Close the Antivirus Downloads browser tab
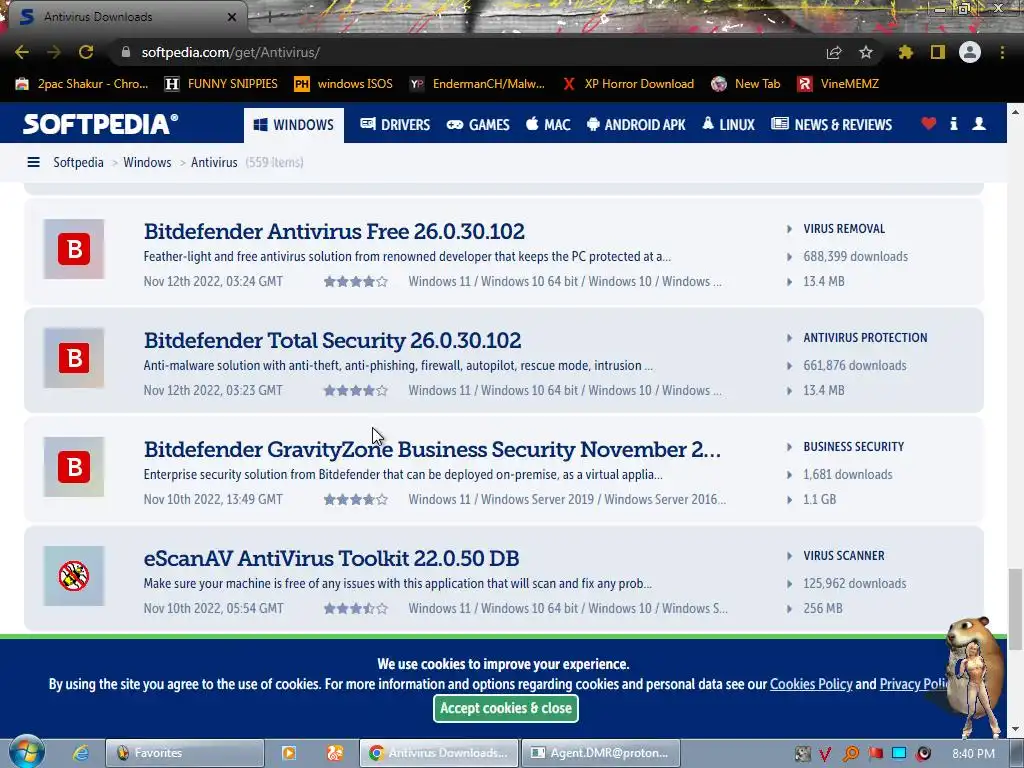The image size is (1024, 768). [232, 17]
